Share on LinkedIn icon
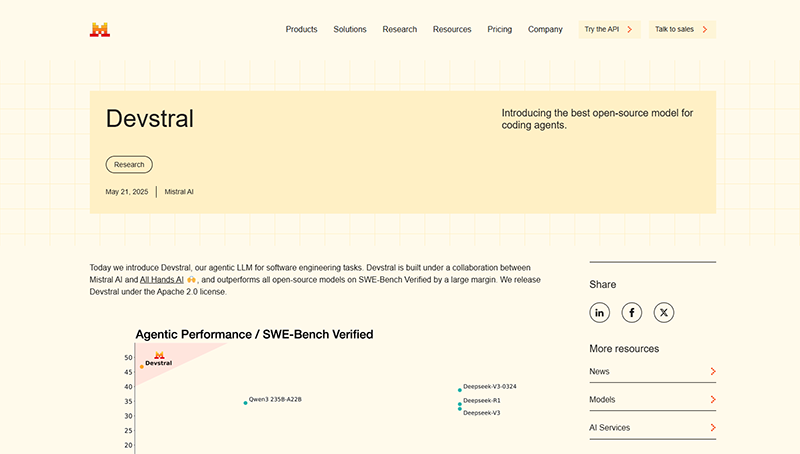Image resolution: width=800 pixels, height=454 pixels. point(599,313)
